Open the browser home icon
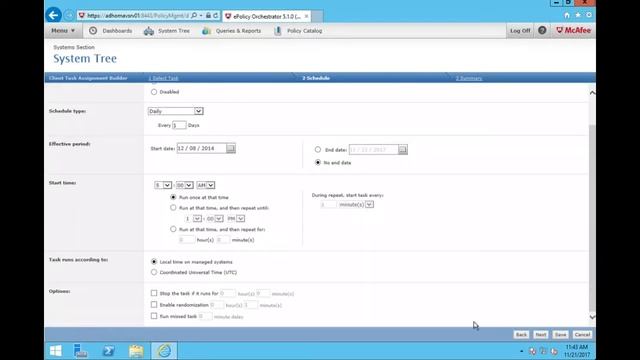The width and height of the screenshot is (640, 360). pyautogui.click(x=567, y=15)
